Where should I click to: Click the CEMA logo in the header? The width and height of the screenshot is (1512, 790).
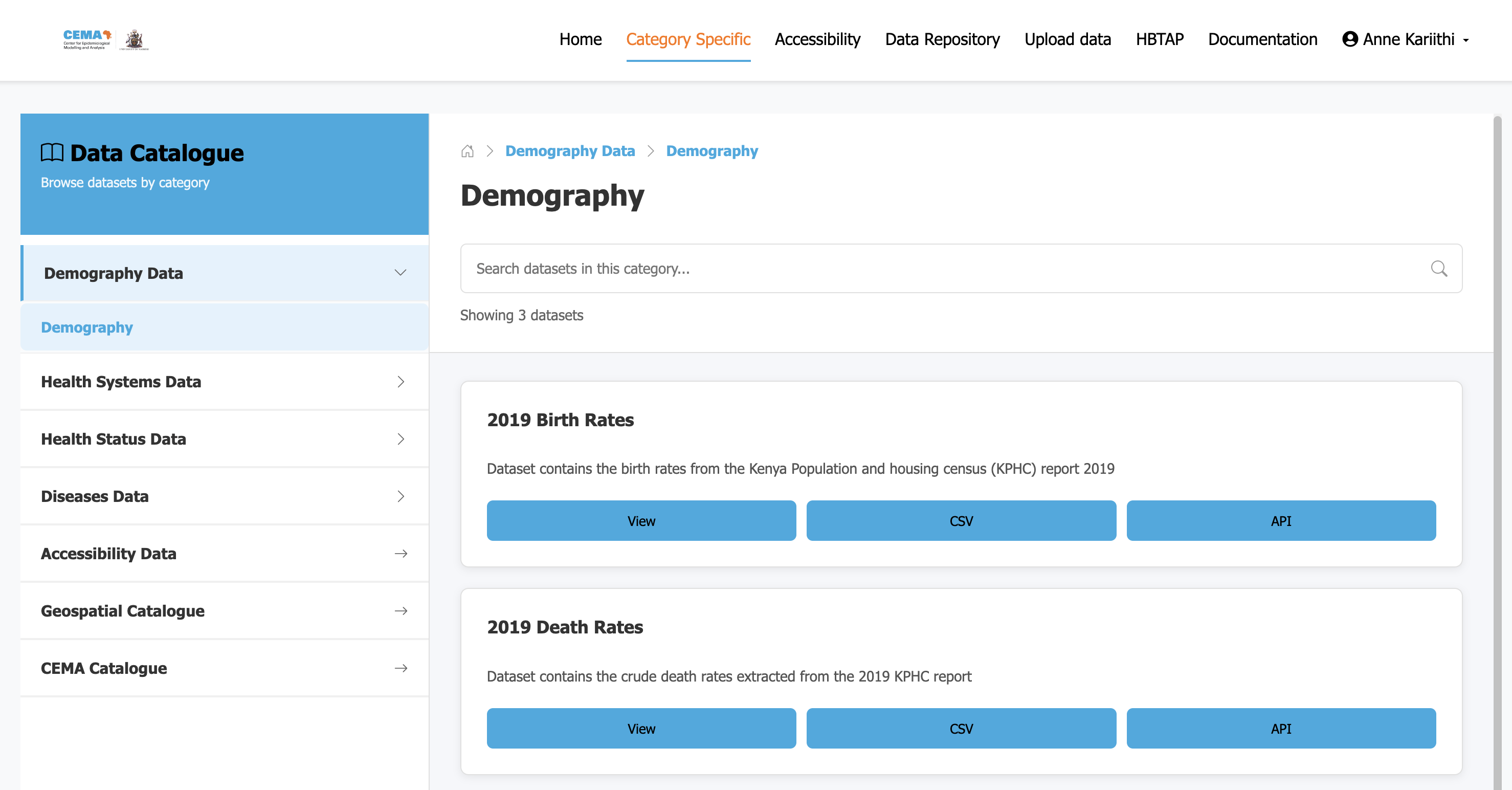87,39
